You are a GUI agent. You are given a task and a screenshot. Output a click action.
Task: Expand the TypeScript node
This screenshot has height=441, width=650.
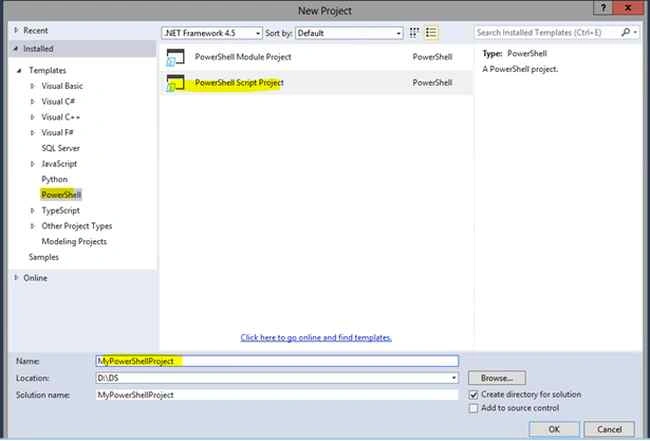click(32, 211)
